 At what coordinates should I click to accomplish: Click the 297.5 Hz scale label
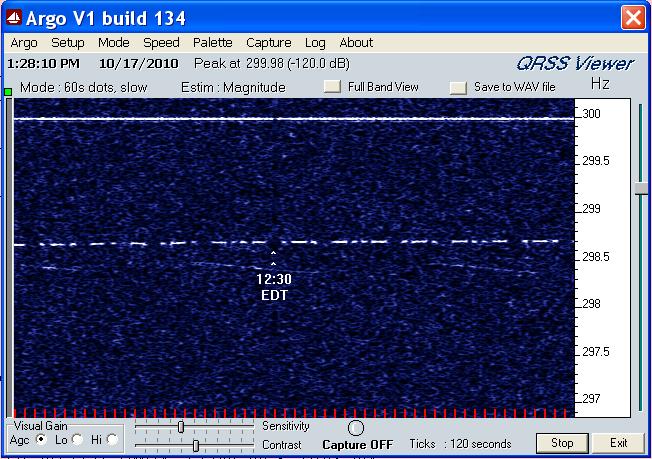tap(595, 352)
